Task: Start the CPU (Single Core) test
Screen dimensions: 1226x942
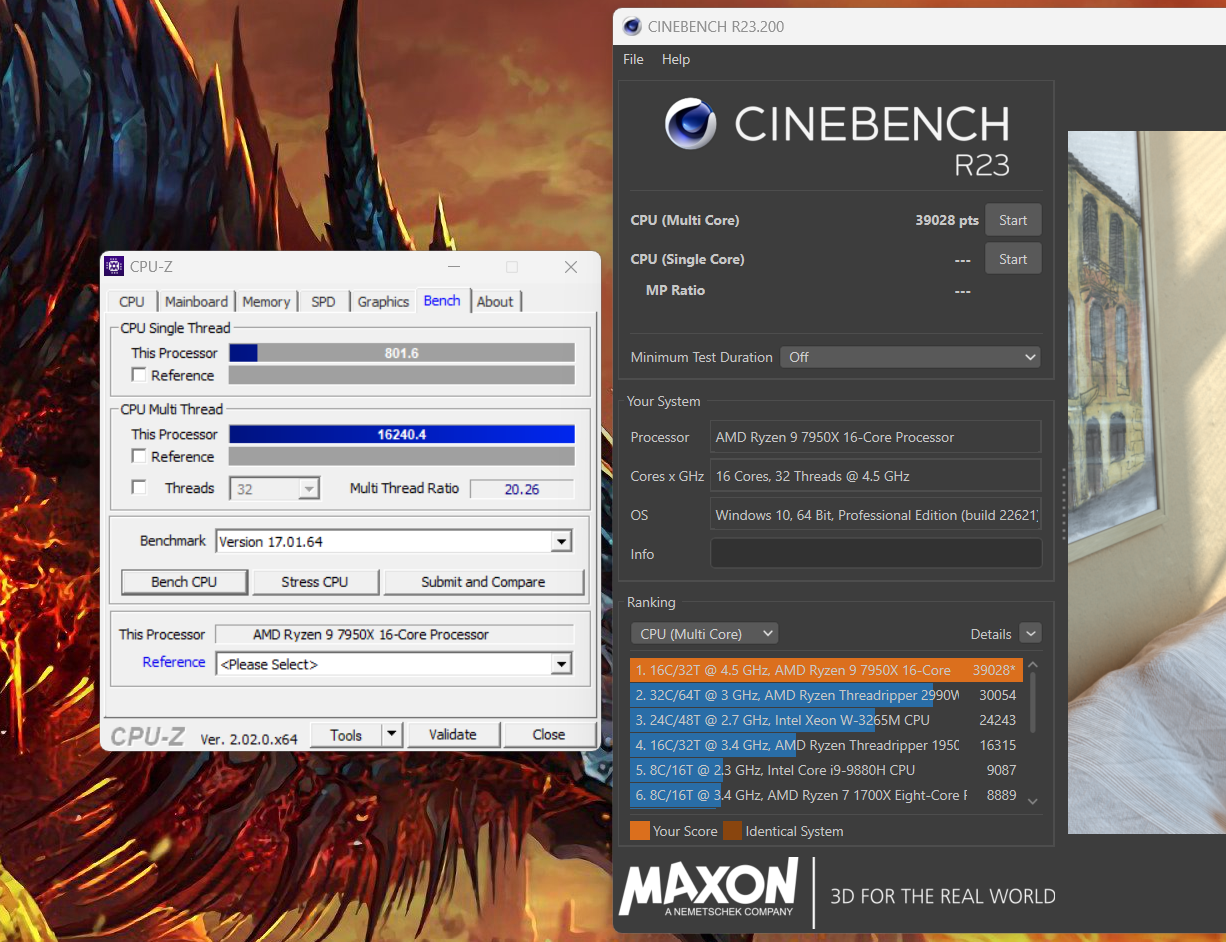Action: 1013,259
